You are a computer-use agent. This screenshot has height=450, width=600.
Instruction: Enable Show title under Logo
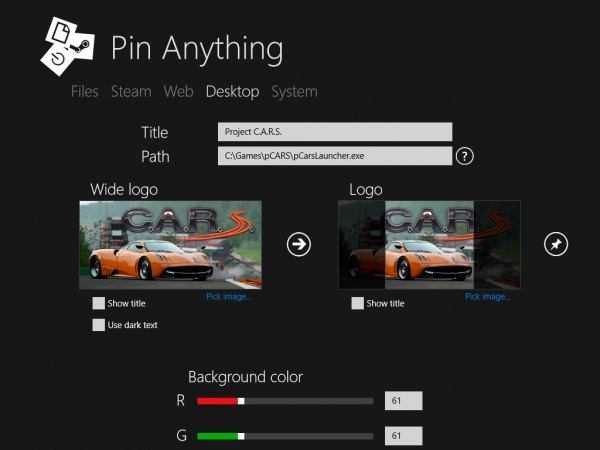357,303
